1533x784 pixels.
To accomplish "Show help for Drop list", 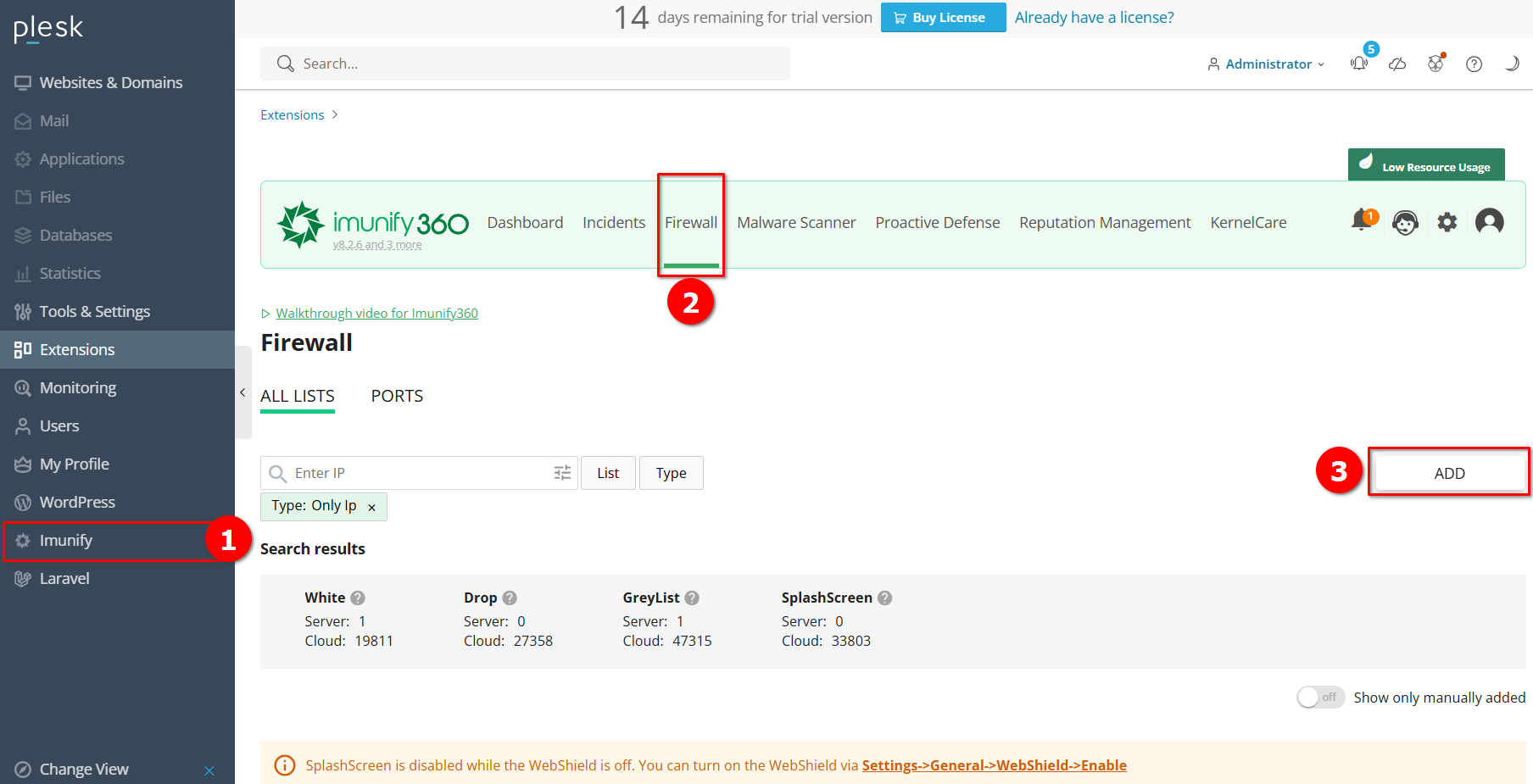I will coord(510,598).
